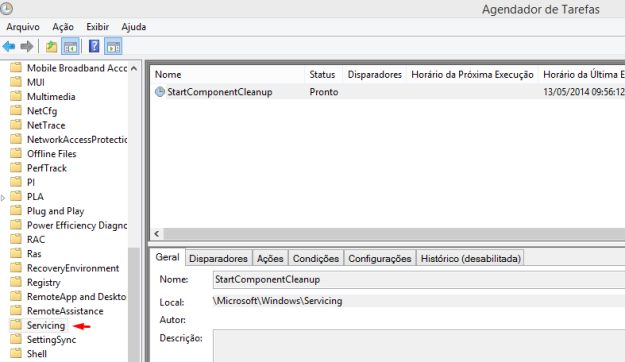Open the Ajuda menu
Screen dimensions: 625x362
134,27
